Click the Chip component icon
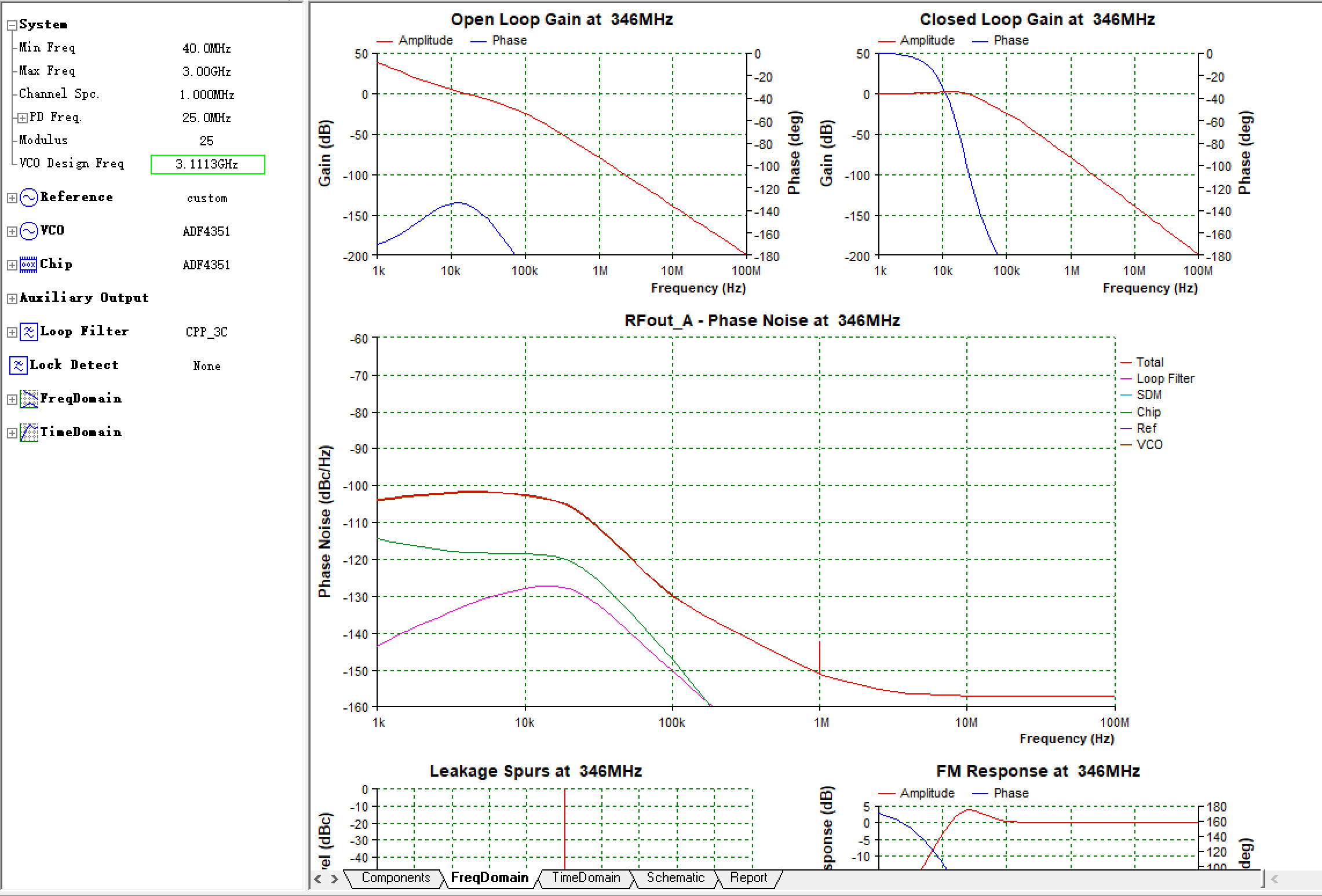The height and width of the screenshot is (896, 1322). pos(28,265)
